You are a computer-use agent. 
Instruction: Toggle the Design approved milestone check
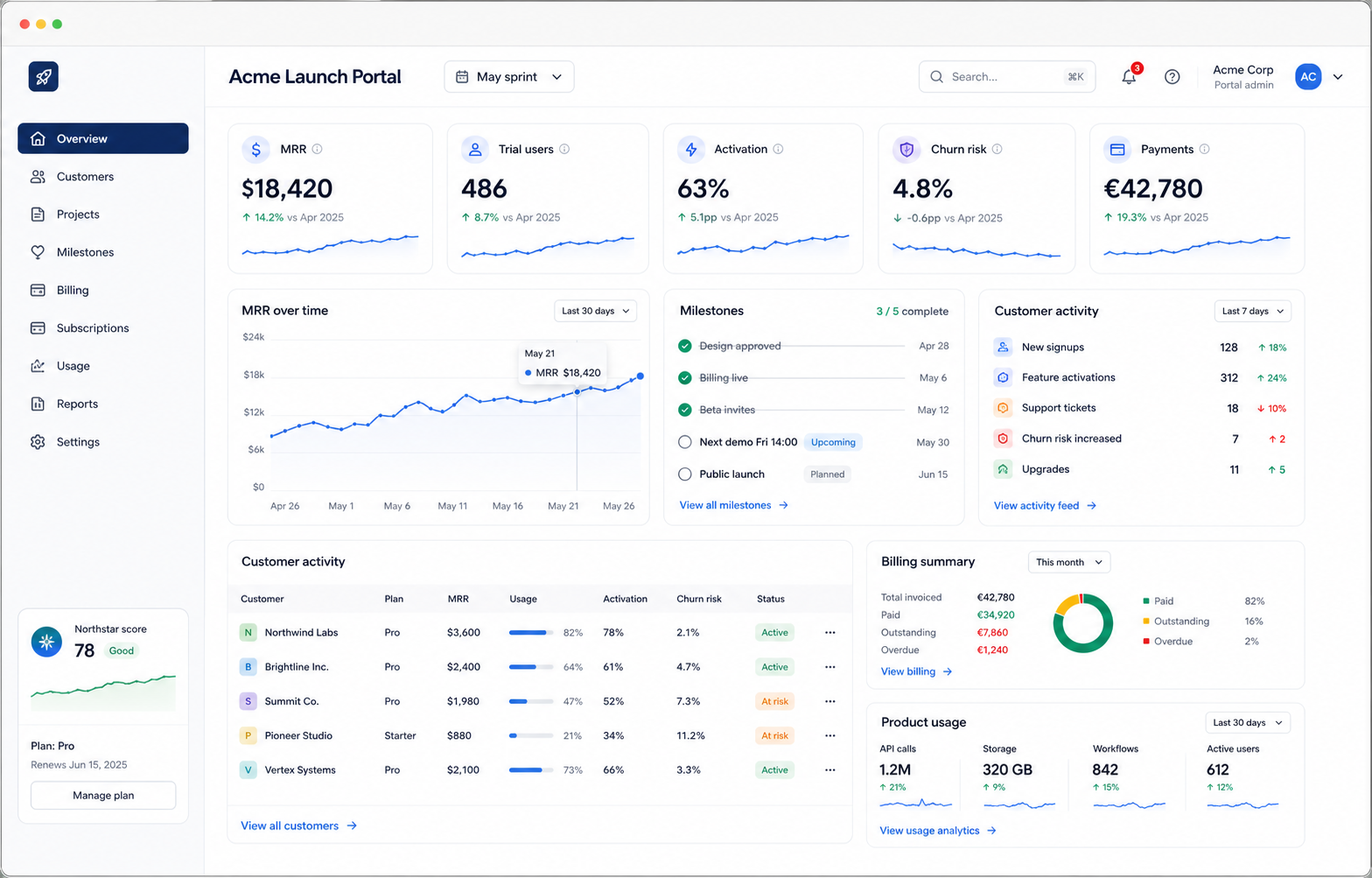click(x=685, y=346)
